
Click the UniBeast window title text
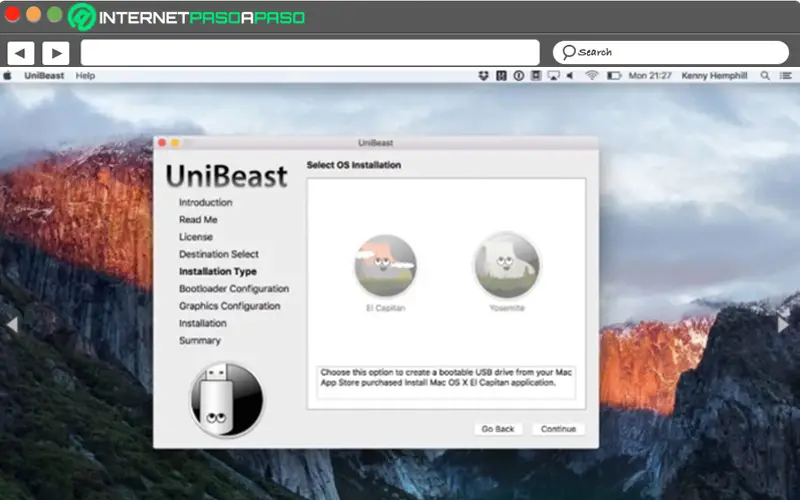click(x=376, y=143)
